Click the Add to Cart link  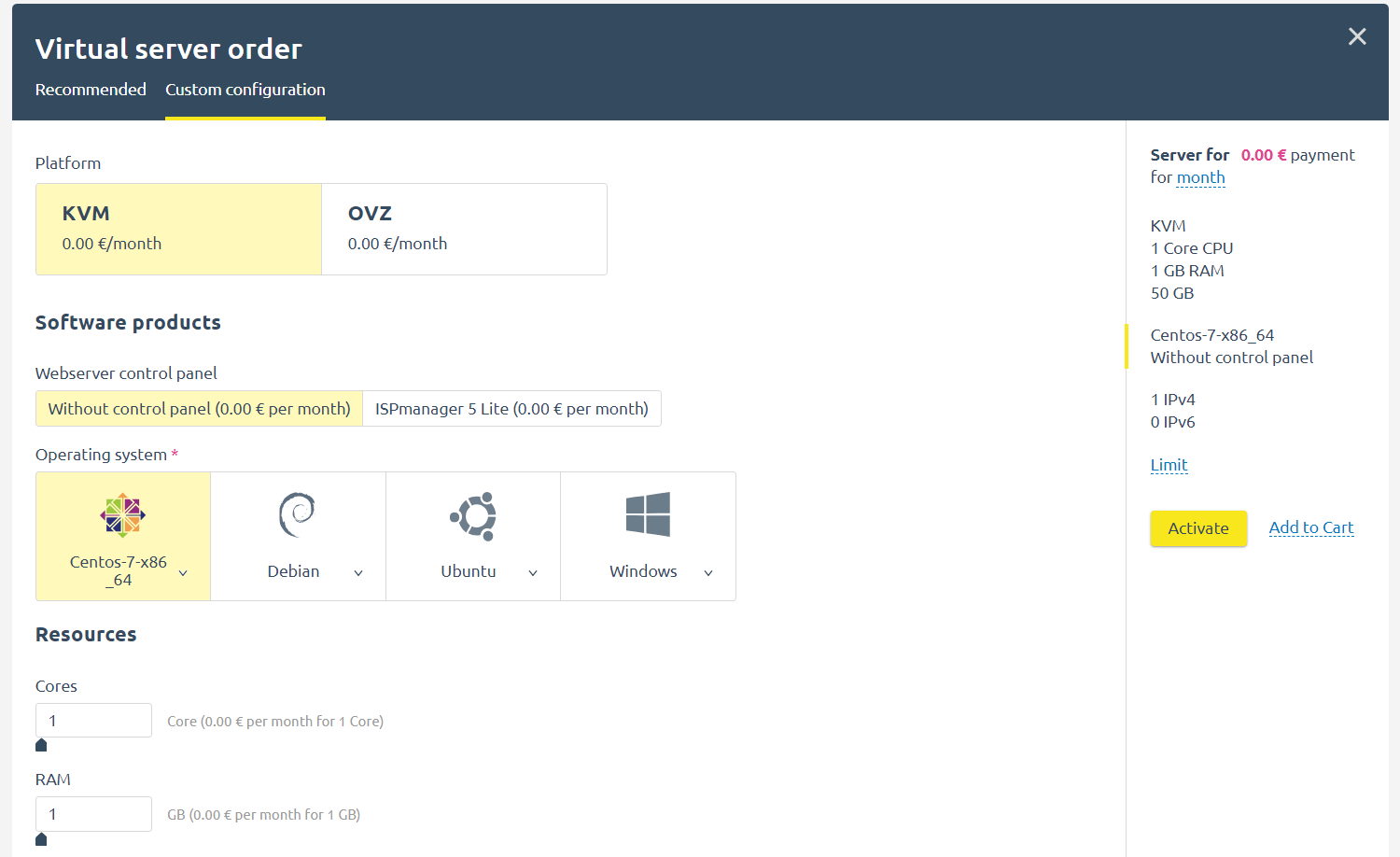pos(1311,527)
